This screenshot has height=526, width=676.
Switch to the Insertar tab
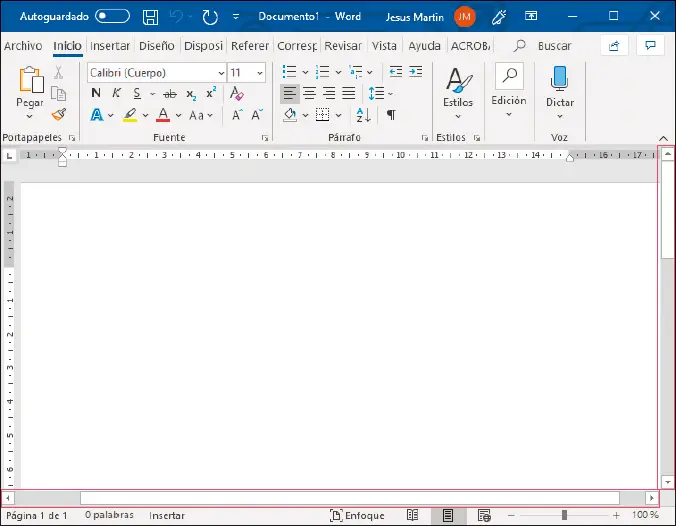pos(109,46)
